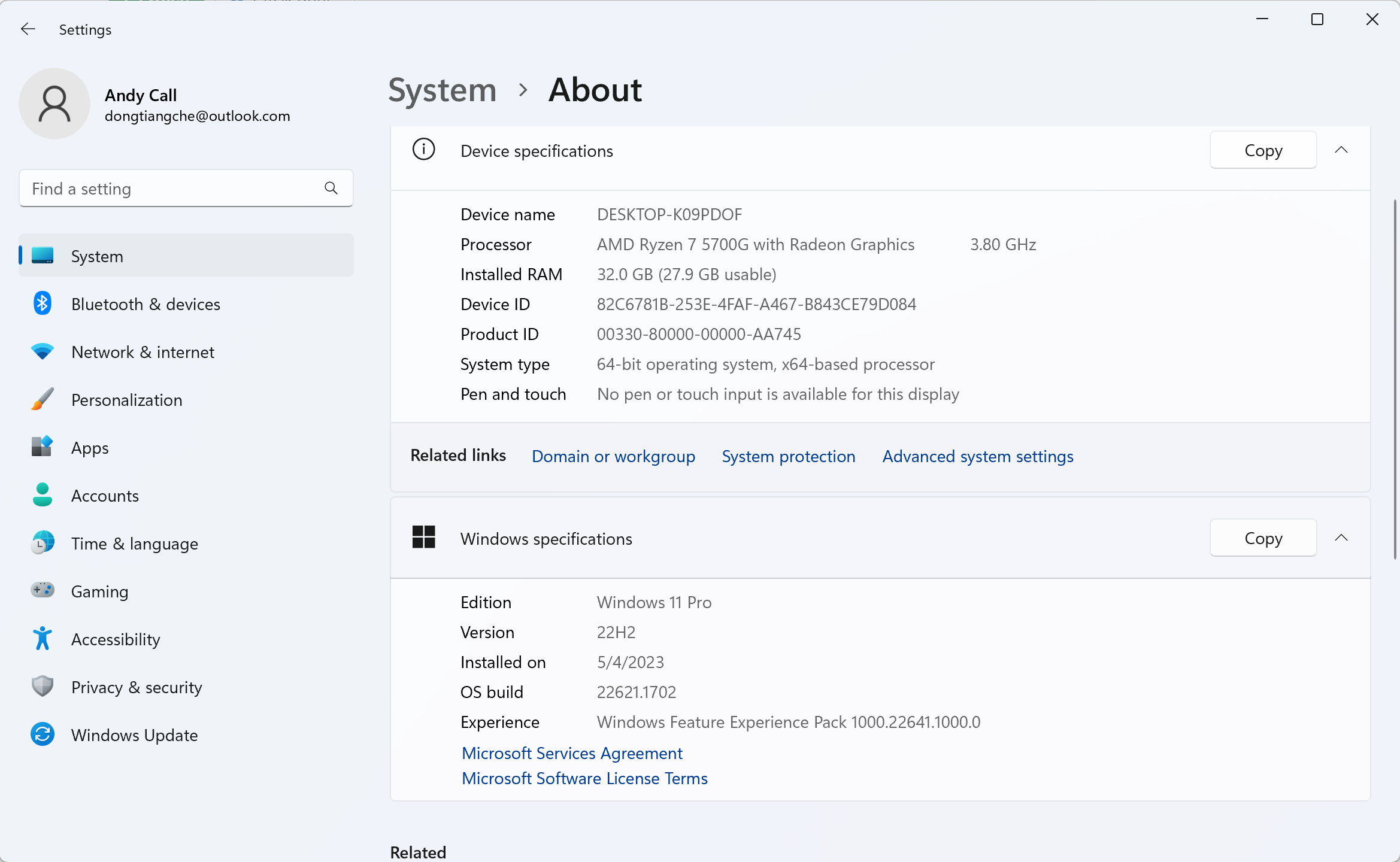Screen dimensions: 1400x862
Task: Click the search magnifier icon
Action: (x=331, y=188)
